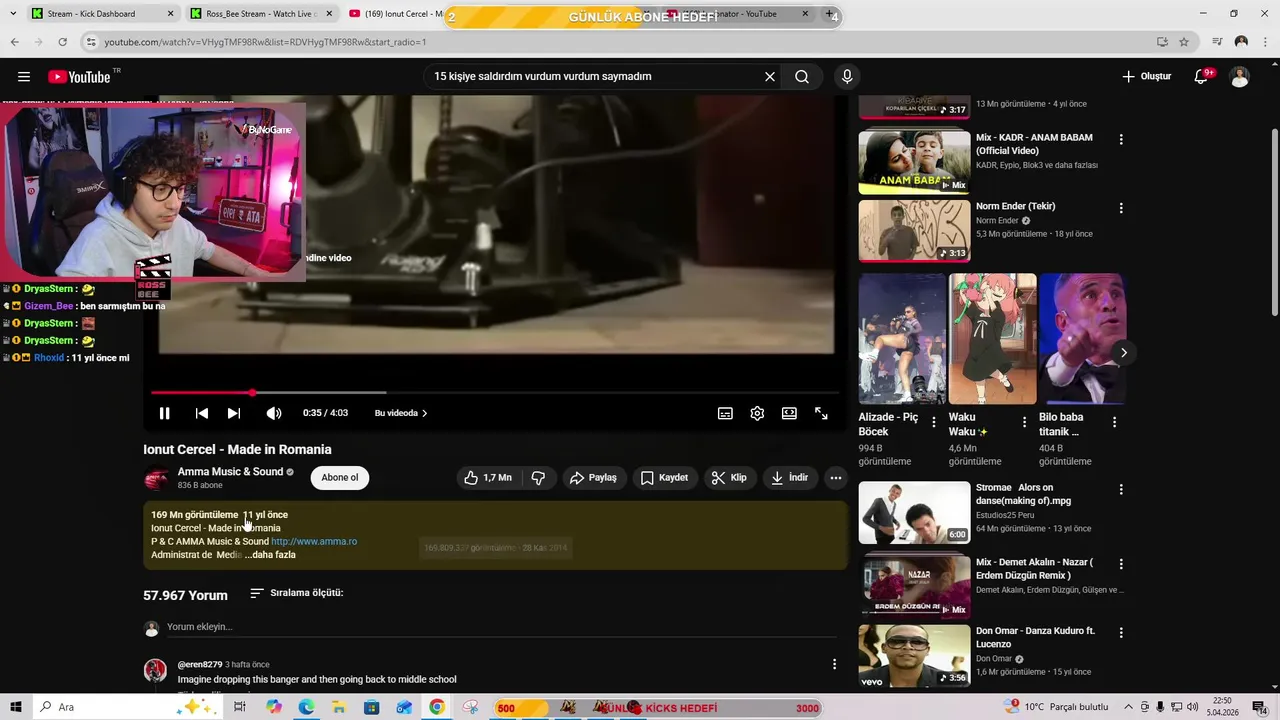The height and width of the screenshot is (720, 1280).
Task: Play the Stromae Alors on danse thumbnail
Action: tap(914, 513)
